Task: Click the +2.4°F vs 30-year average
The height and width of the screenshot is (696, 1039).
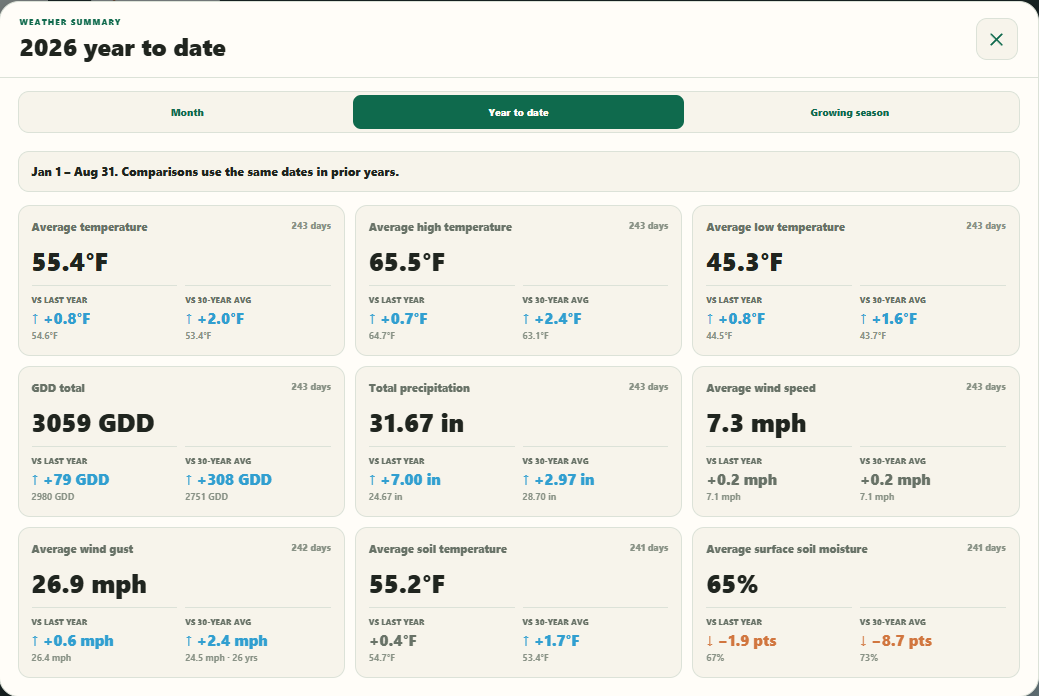Action: 552,319
